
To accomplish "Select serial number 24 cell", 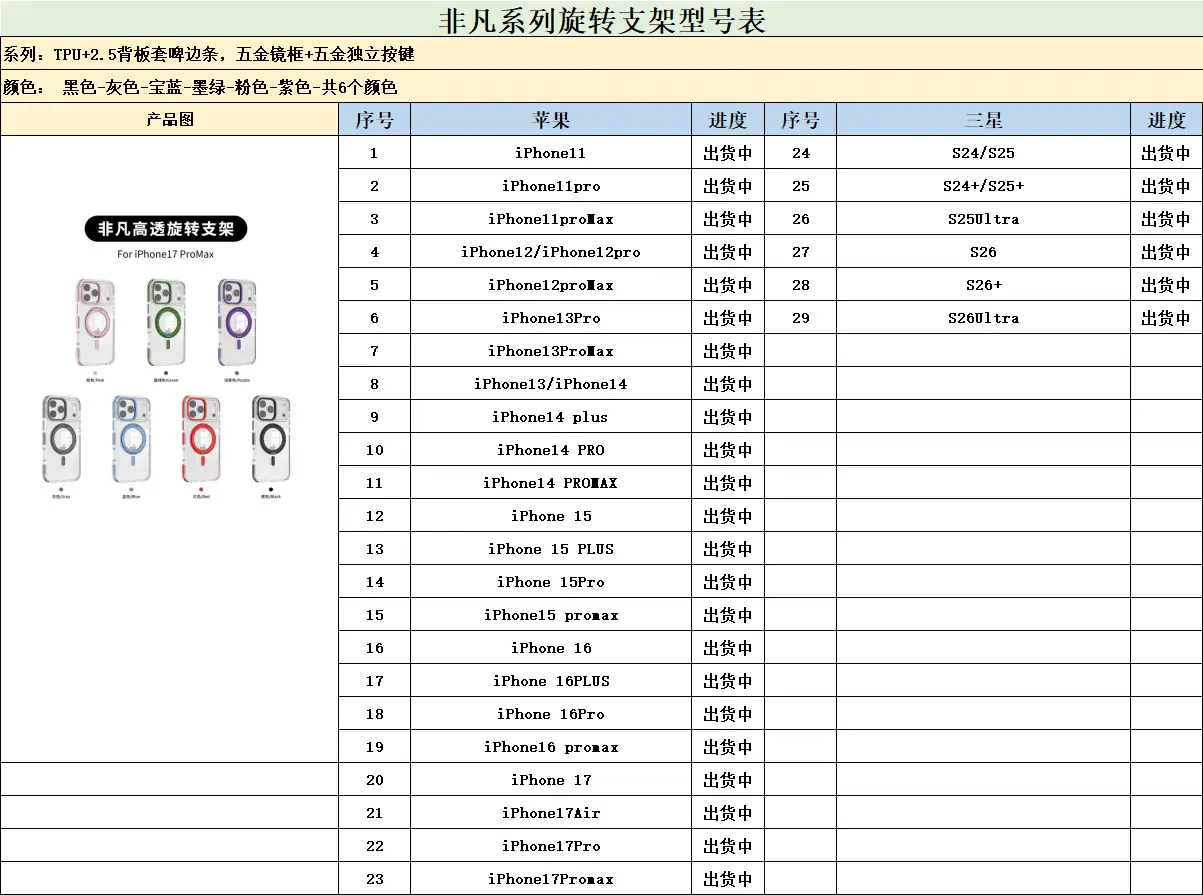I will click(x=801, y=153).
